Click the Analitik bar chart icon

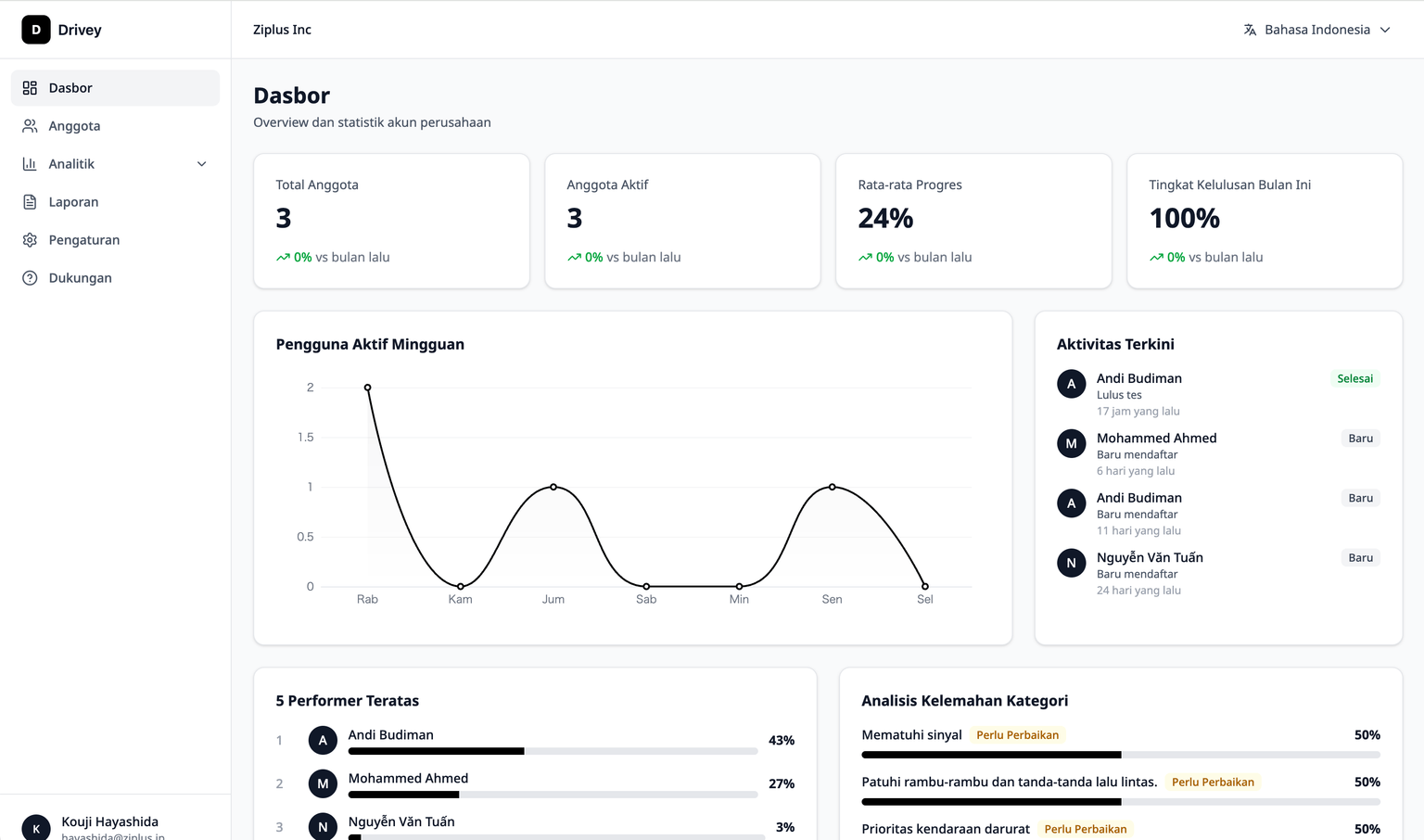tap(30, 164)
